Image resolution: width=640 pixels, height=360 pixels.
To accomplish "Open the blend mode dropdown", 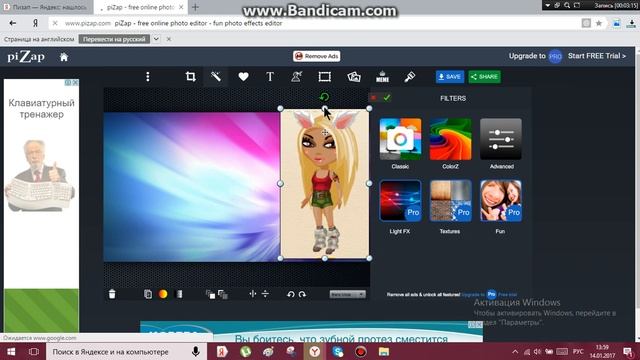I will [x=347, y=294].
